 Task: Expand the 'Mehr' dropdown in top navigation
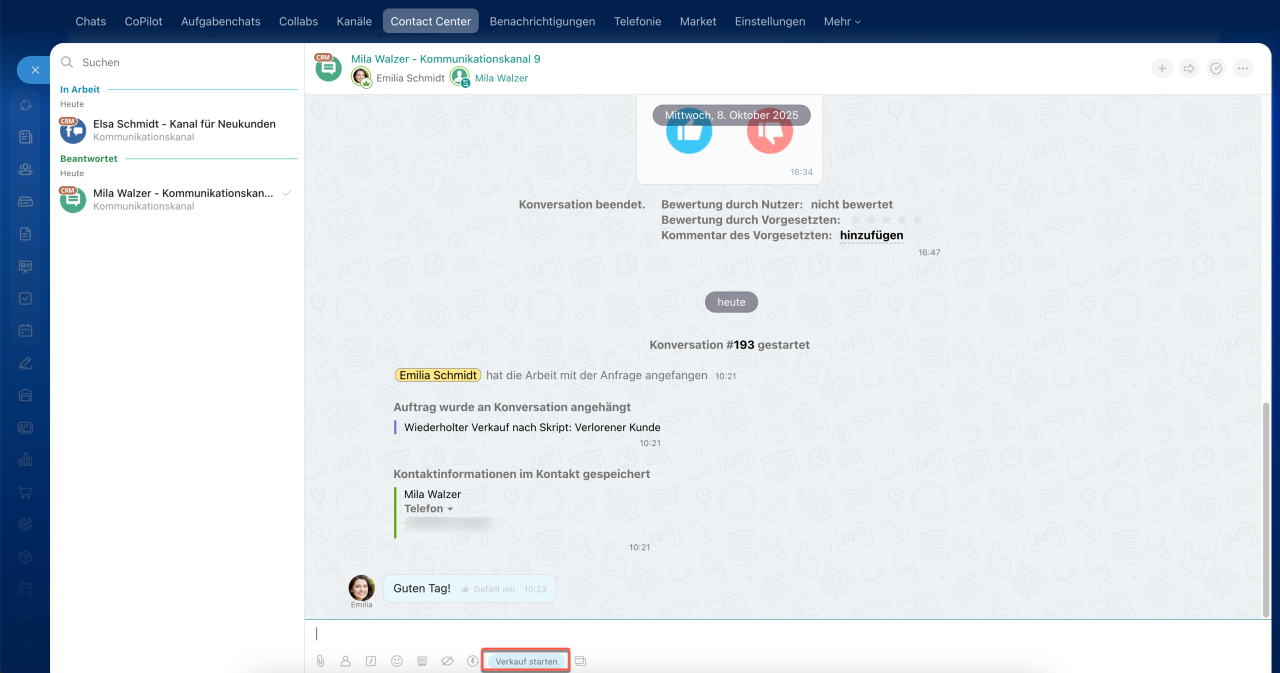841,21
